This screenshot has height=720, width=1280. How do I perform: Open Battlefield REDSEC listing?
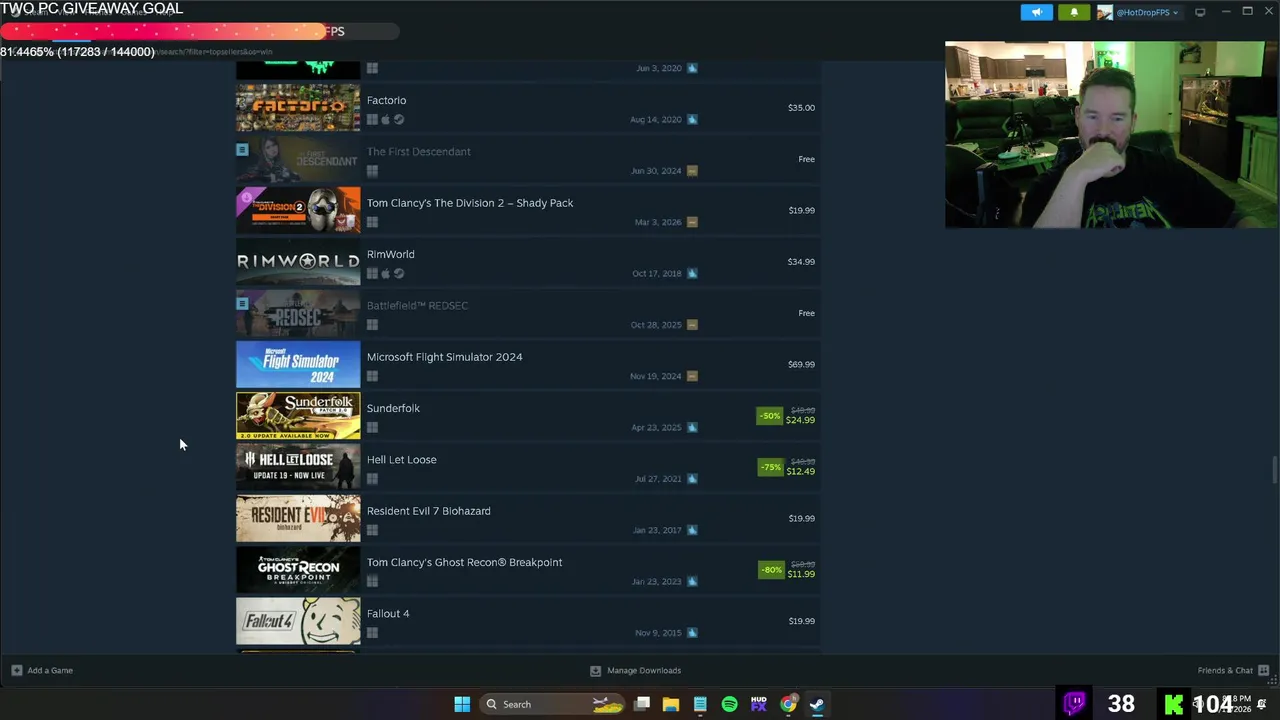(x=528, y=313)
